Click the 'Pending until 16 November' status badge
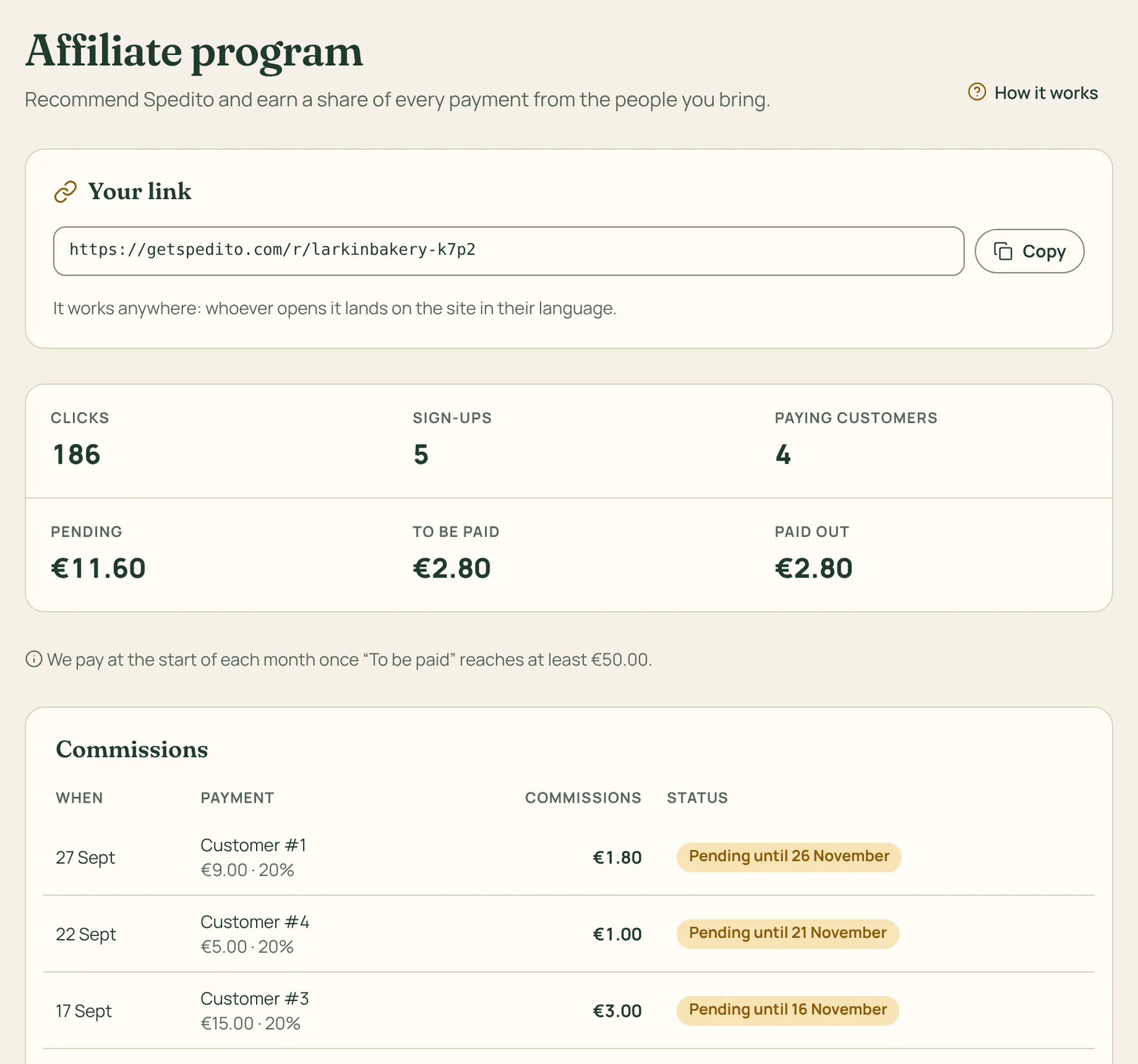 (x=788, y=1010)
